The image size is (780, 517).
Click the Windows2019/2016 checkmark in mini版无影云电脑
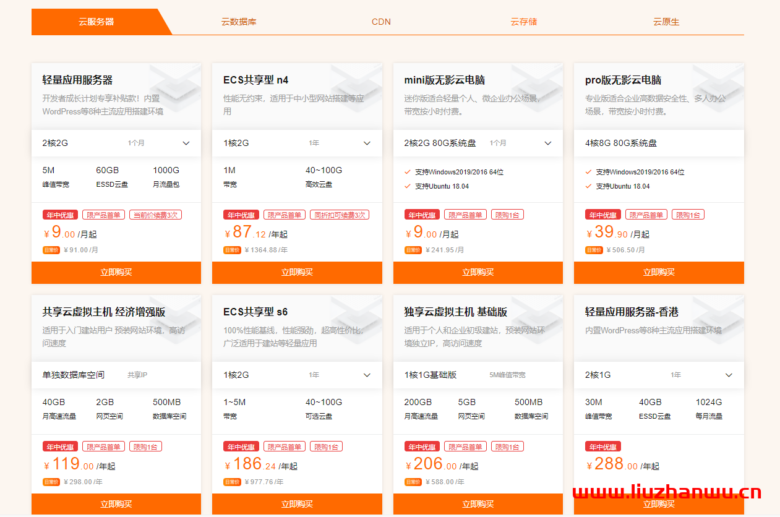[x=407, y=172]
